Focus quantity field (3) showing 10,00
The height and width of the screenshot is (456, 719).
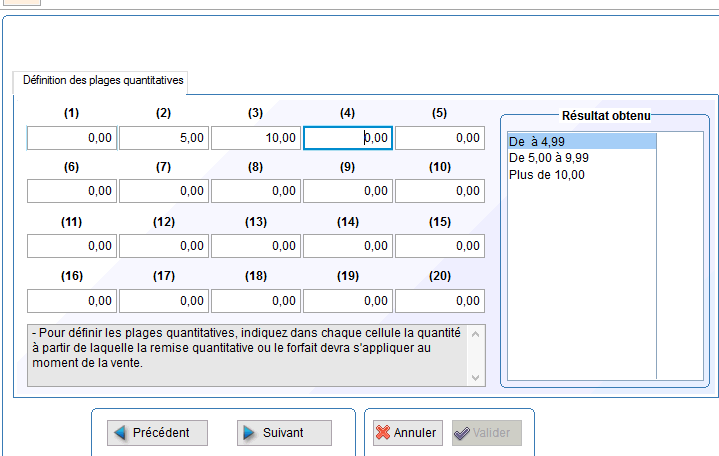[x=256, y=138]
